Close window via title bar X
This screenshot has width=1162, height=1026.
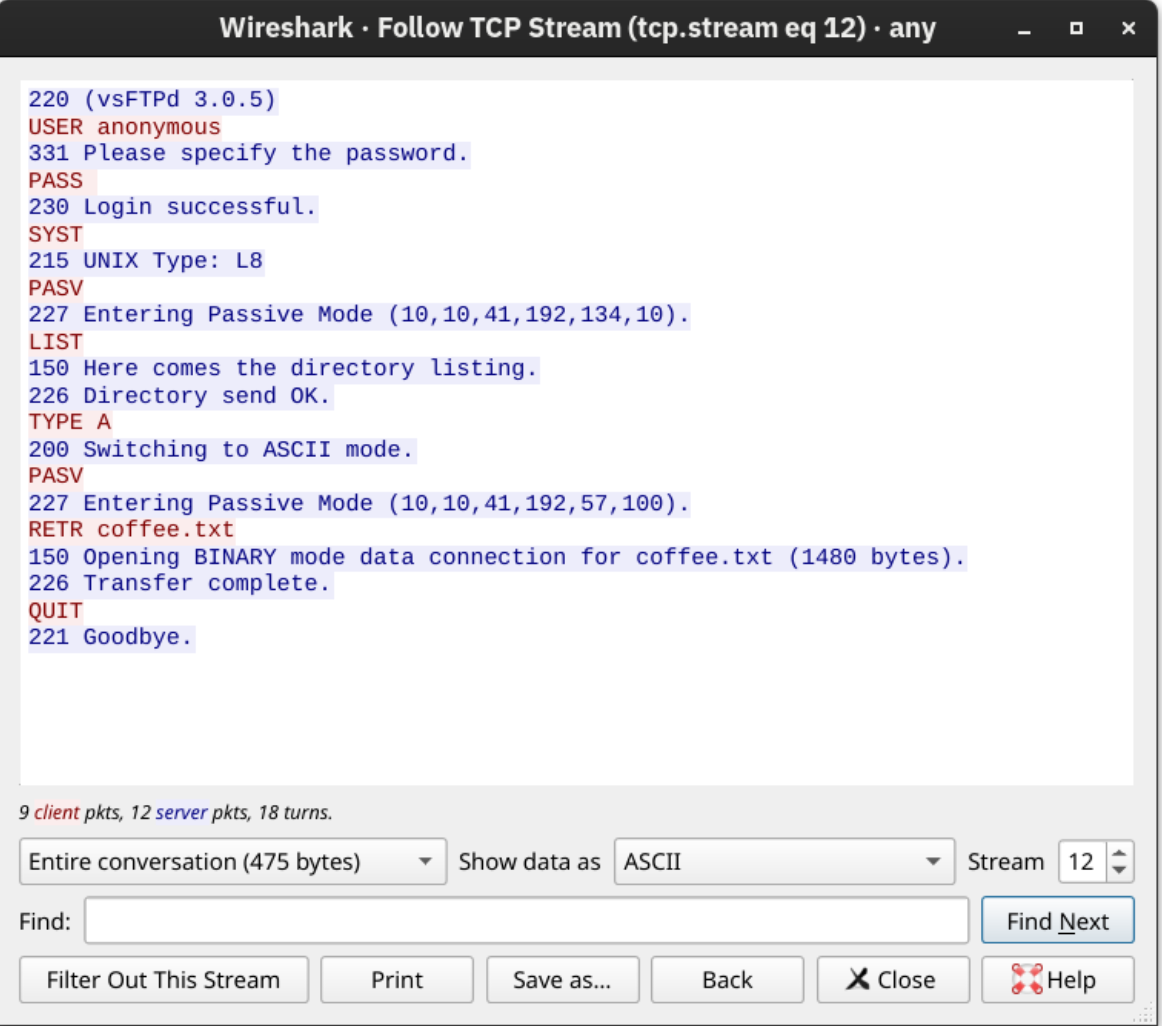[x=1128, y=28]
